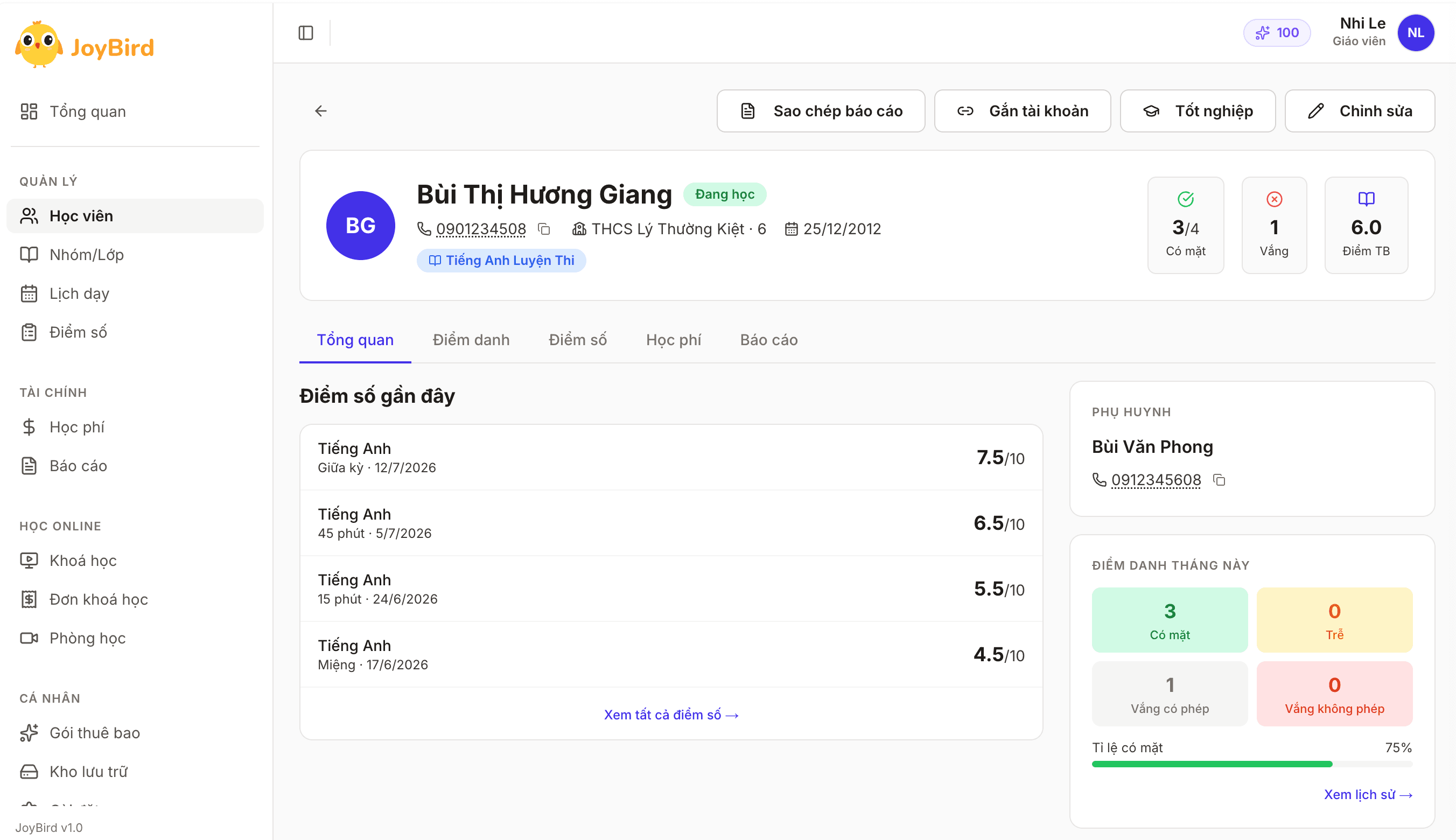Screen dimensions: 1456x840
Task: Open Đơn khoá học in sidebar
Action: (x=135, y=599)
